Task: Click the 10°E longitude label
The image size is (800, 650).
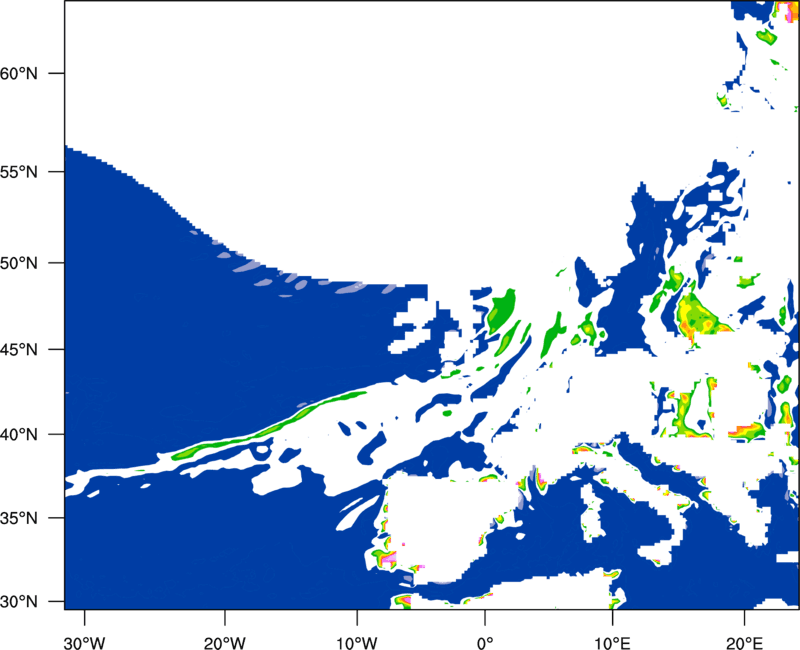Action: 612,643
